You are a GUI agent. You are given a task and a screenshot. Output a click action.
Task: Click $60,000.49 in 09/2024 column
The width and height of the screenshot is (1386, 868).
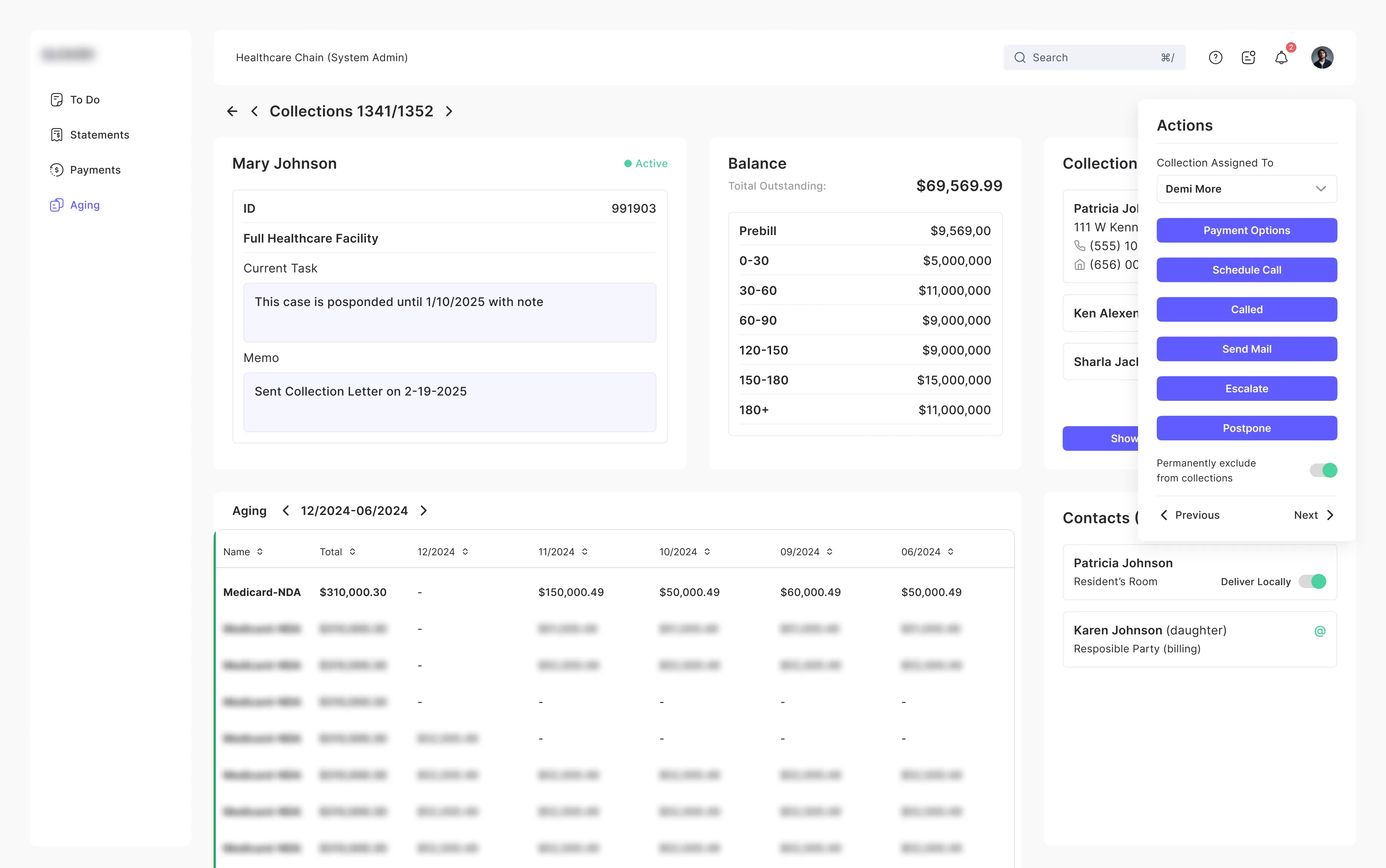[811, 592]
